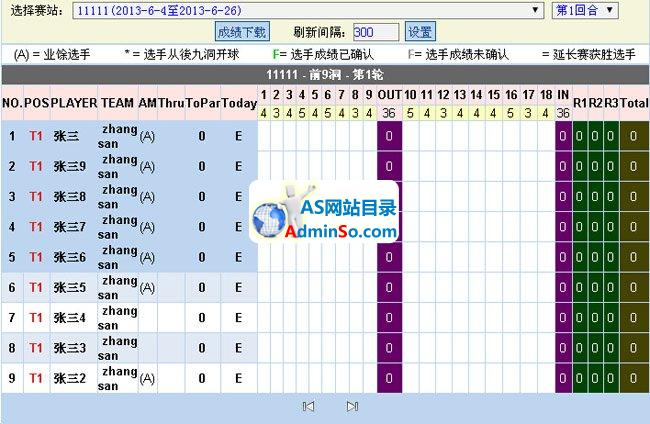650x424 pixels.
Task: Click the 延长赛获胜选手 legend entry
Action: (589, 54)
